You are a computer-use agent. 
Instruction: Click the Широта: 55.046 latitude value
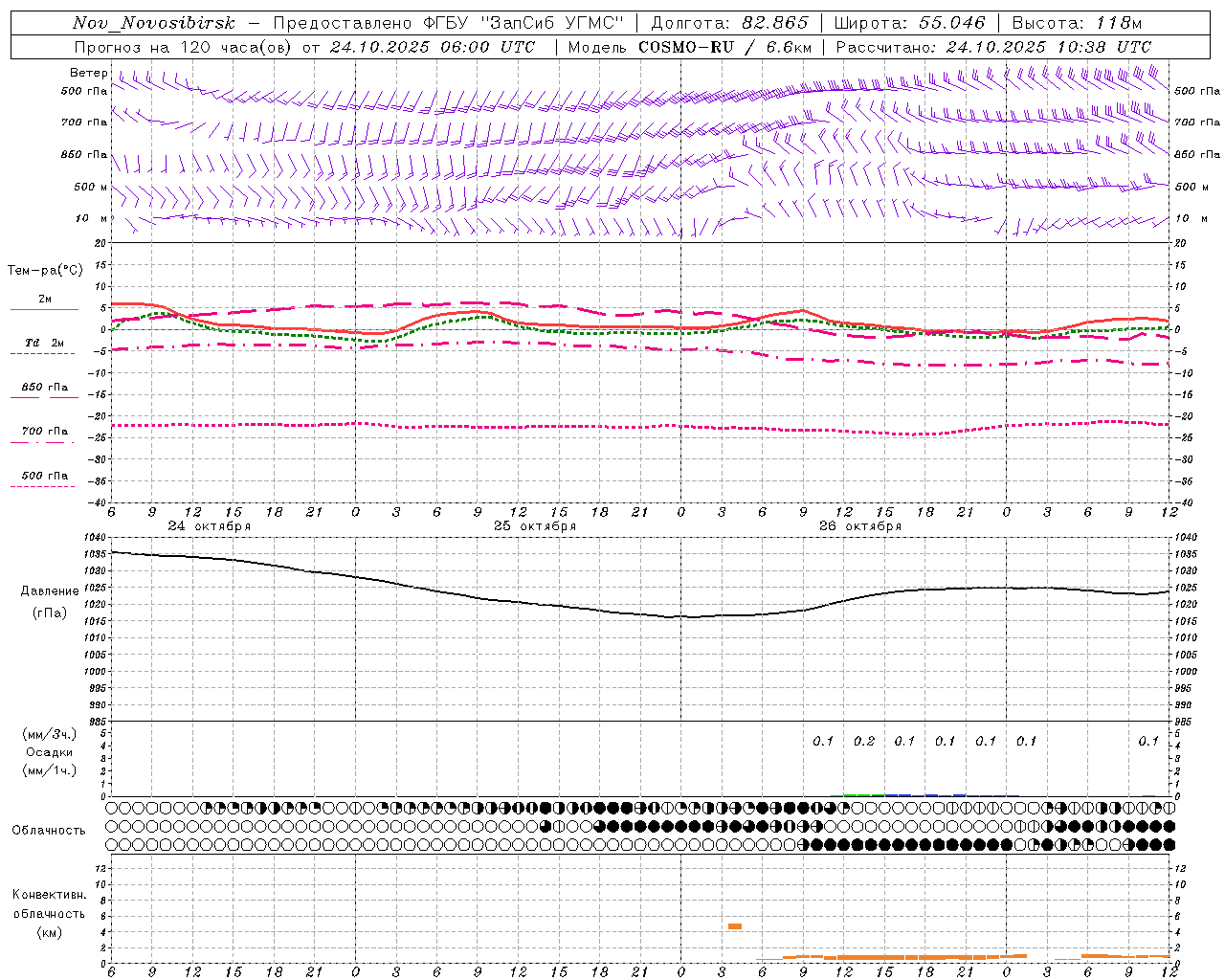(910, 24)
